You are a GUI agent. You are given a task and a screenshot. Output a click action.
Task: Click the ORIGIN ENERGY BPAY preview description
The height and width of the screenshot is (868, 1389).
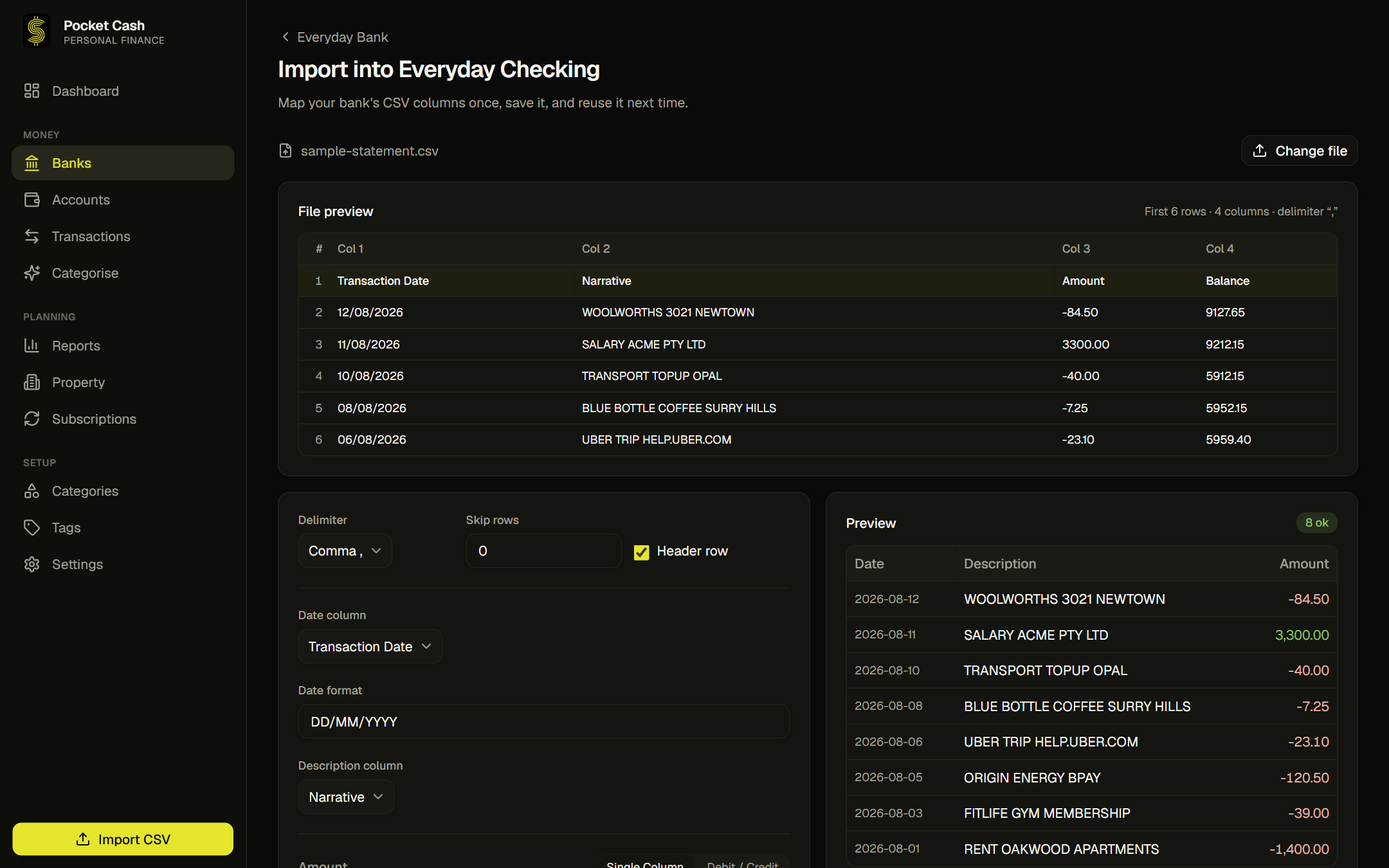coord(1032,777)
